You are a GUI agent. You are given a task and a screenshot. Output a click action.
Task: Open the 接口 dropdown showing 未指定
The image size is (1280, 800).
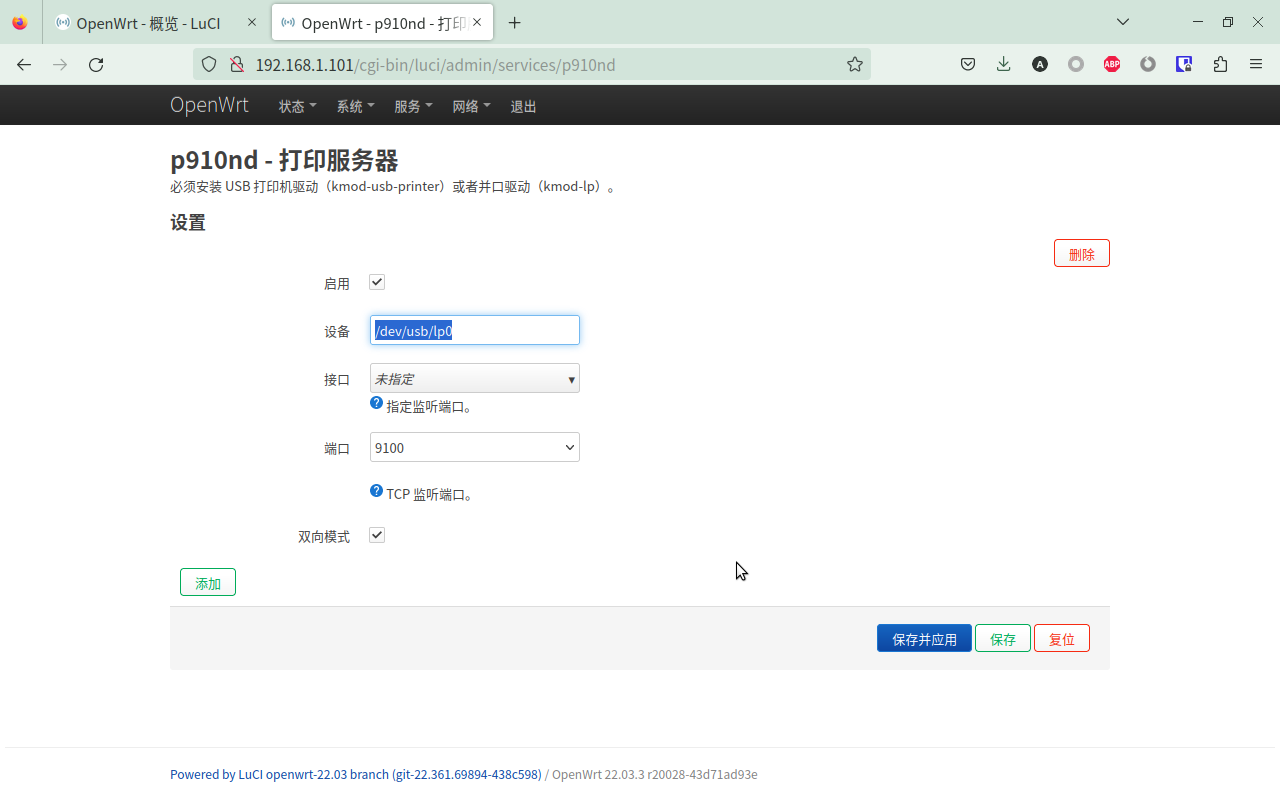tap(475, 378)
